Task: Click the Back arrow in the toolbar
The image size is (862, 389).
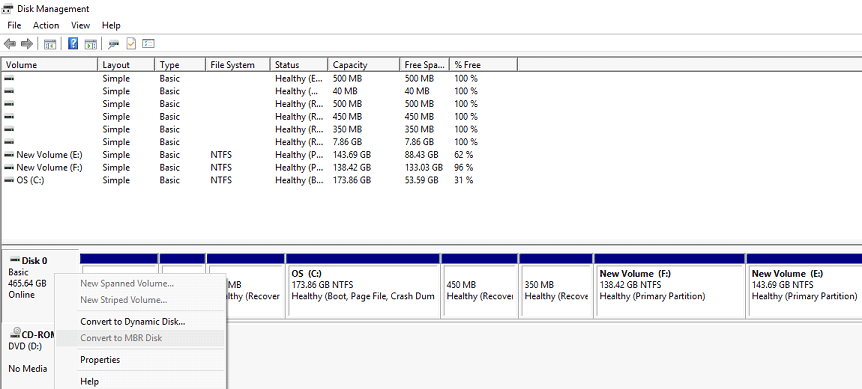Action: [9, 44]
